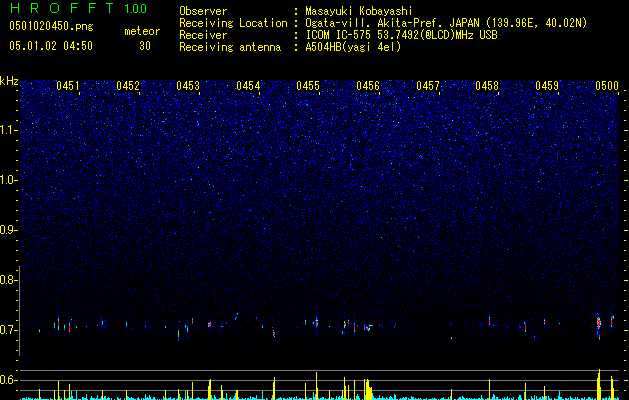Click the 0.7 frequency axis label

point(8,330)
